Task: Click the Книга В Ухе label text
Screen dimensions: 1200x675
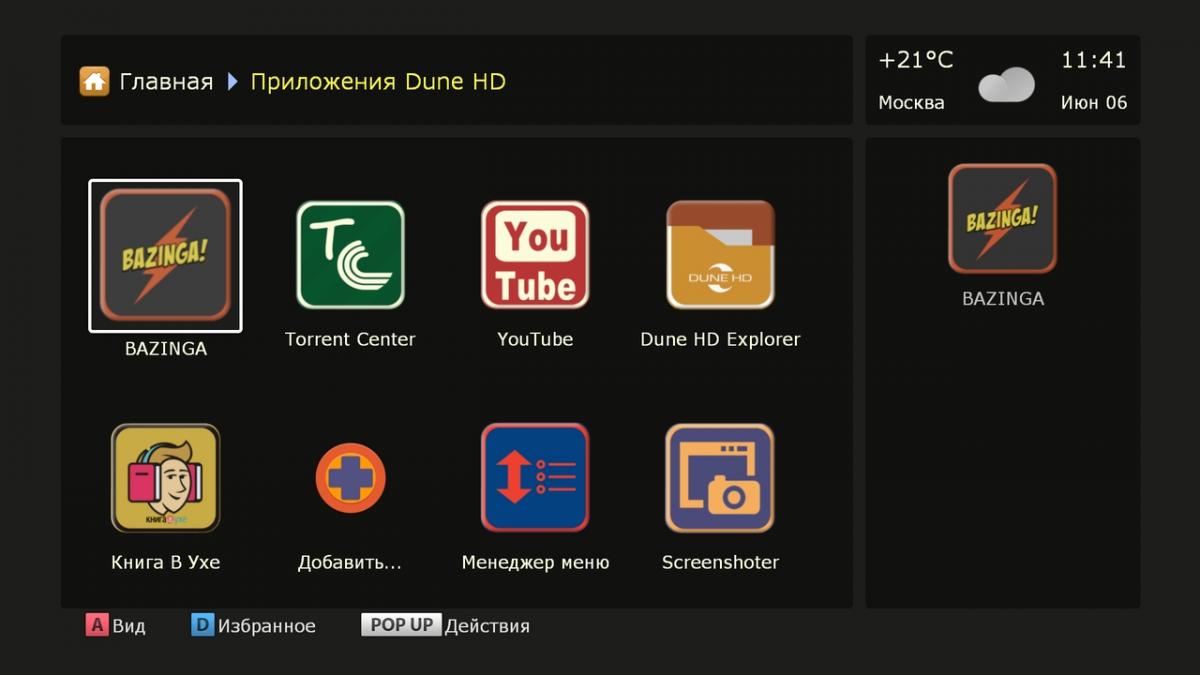Action: pos(165,562)
